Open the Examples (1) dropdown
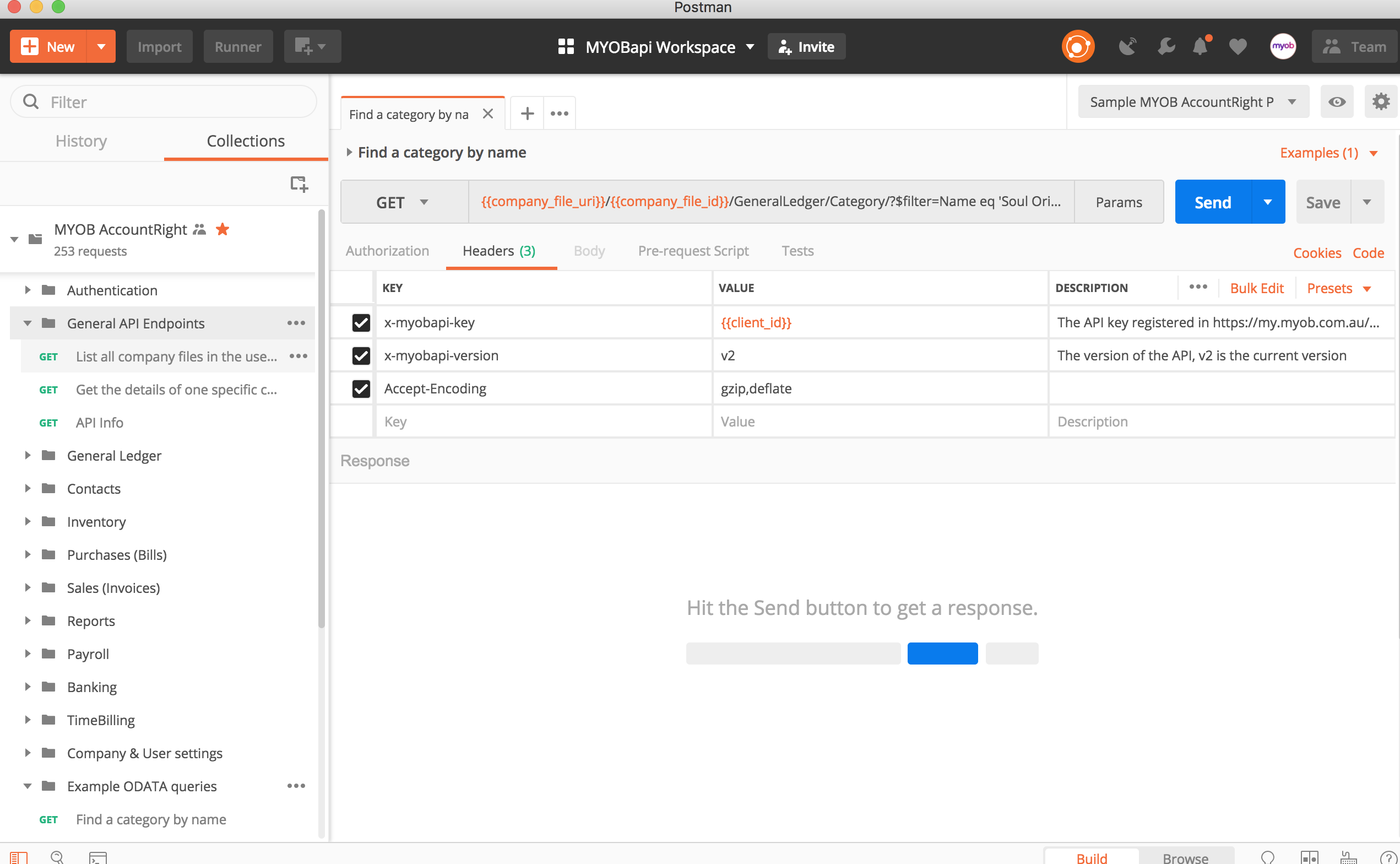The width and height of the screenshot is (1400, 864). [x=1328, y=153]
